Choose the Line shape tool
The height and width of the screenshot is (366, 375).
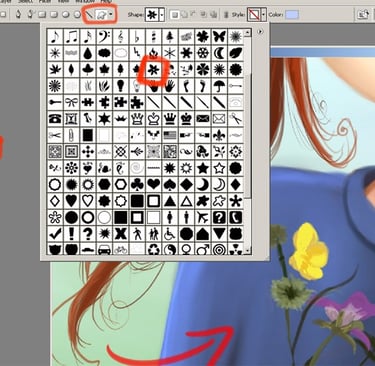(89, 15)
